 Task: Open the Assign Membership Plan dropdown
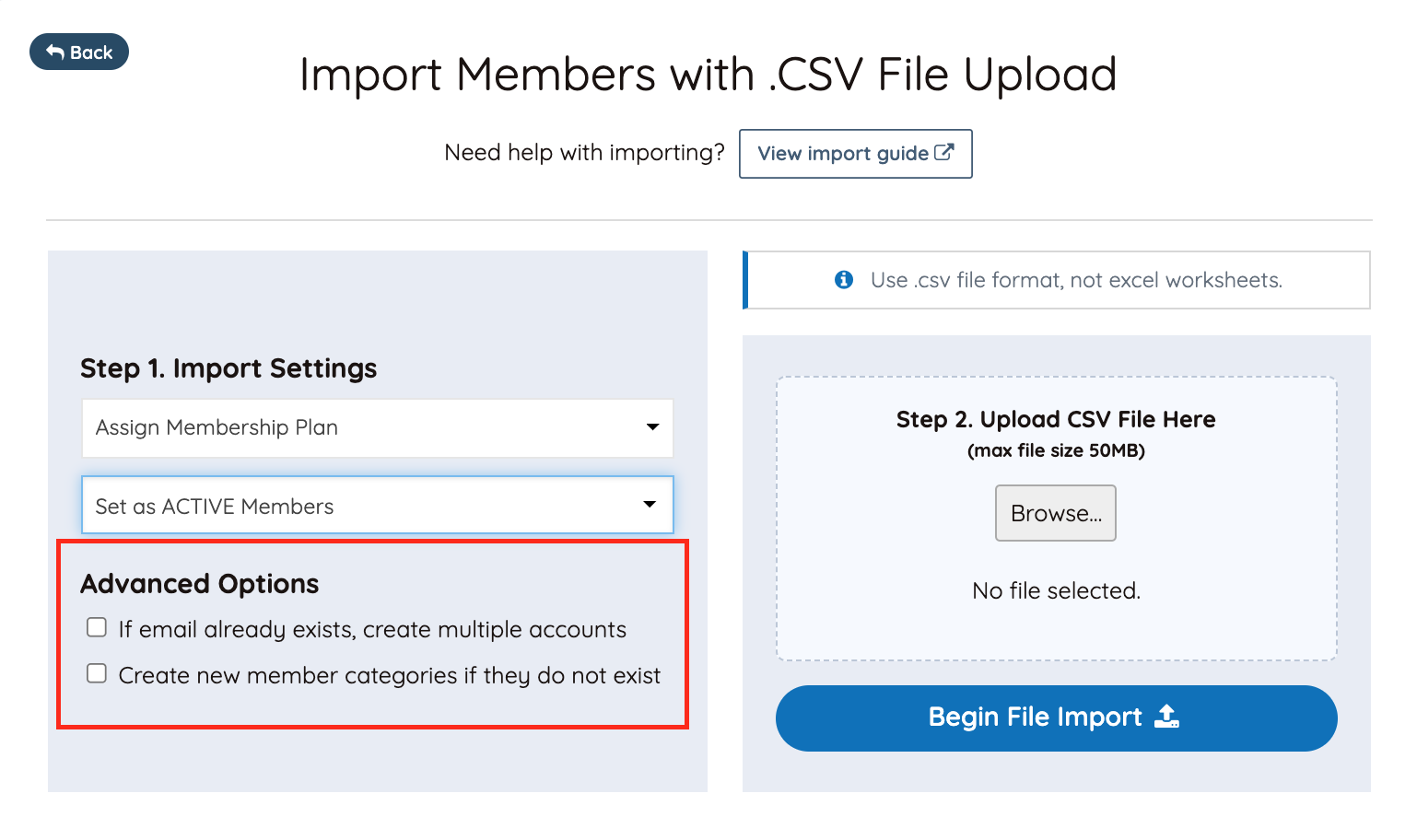click(377, 427)
